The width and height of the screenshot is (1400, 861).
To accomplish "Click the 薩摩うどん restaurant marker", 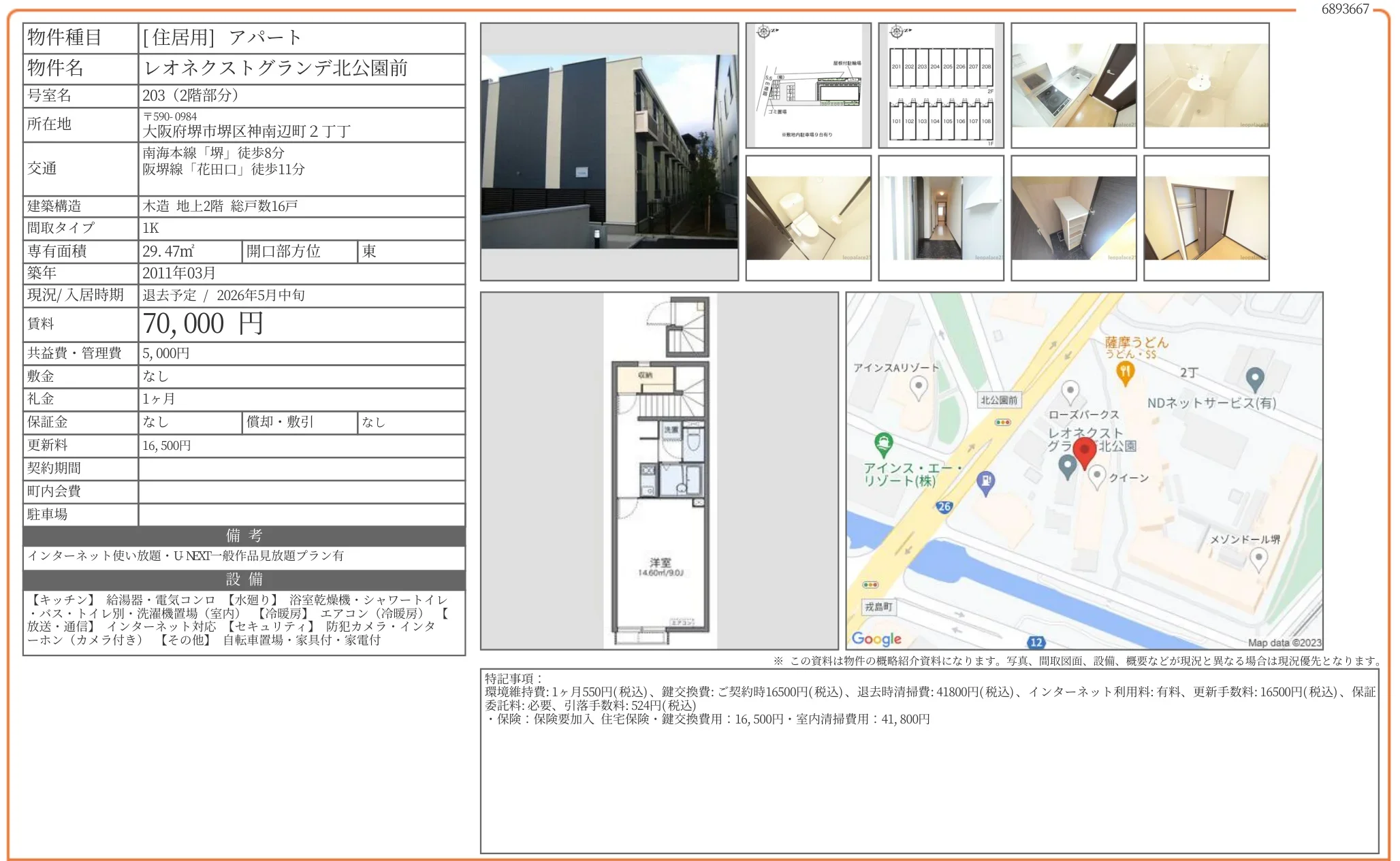I will (1125, 372).
